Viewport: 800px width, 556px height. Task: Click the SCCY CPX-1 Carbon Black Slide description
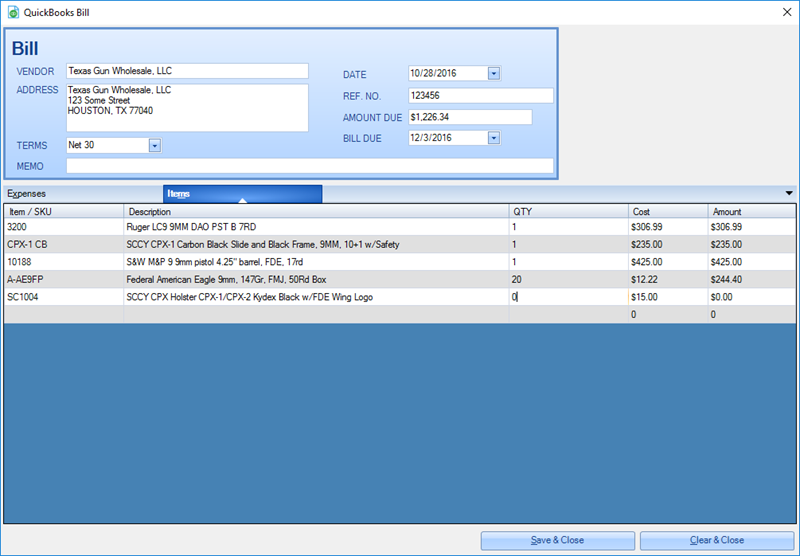click(316, 244)
